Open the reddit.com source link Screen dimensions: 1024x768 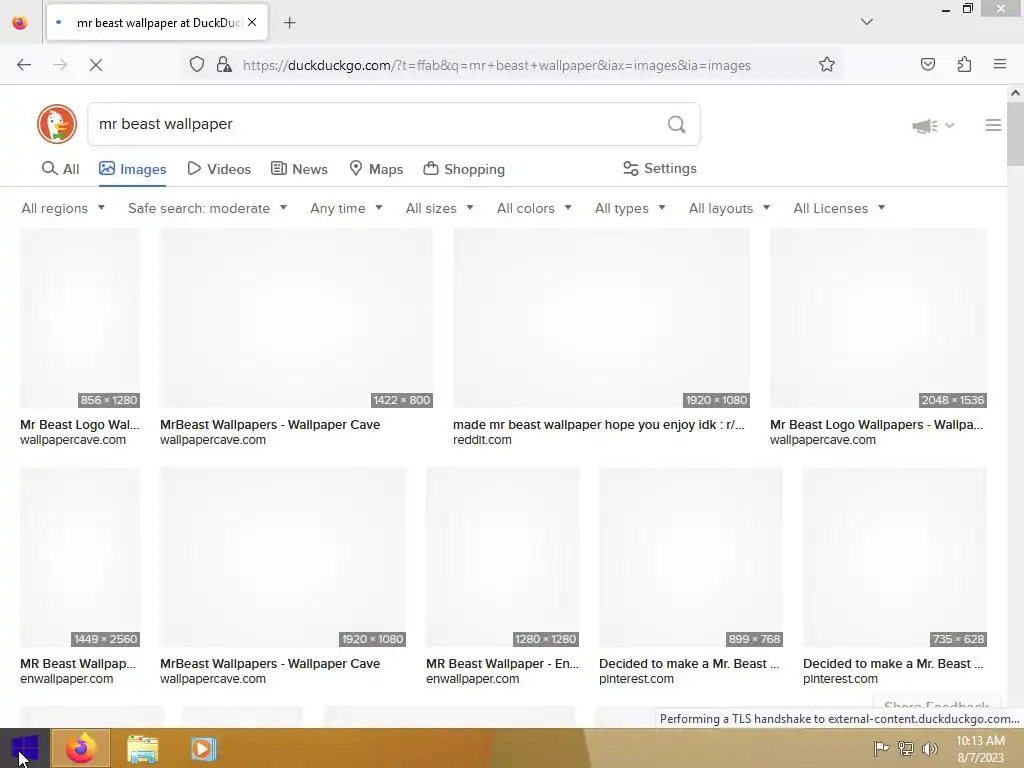[482, 440]
